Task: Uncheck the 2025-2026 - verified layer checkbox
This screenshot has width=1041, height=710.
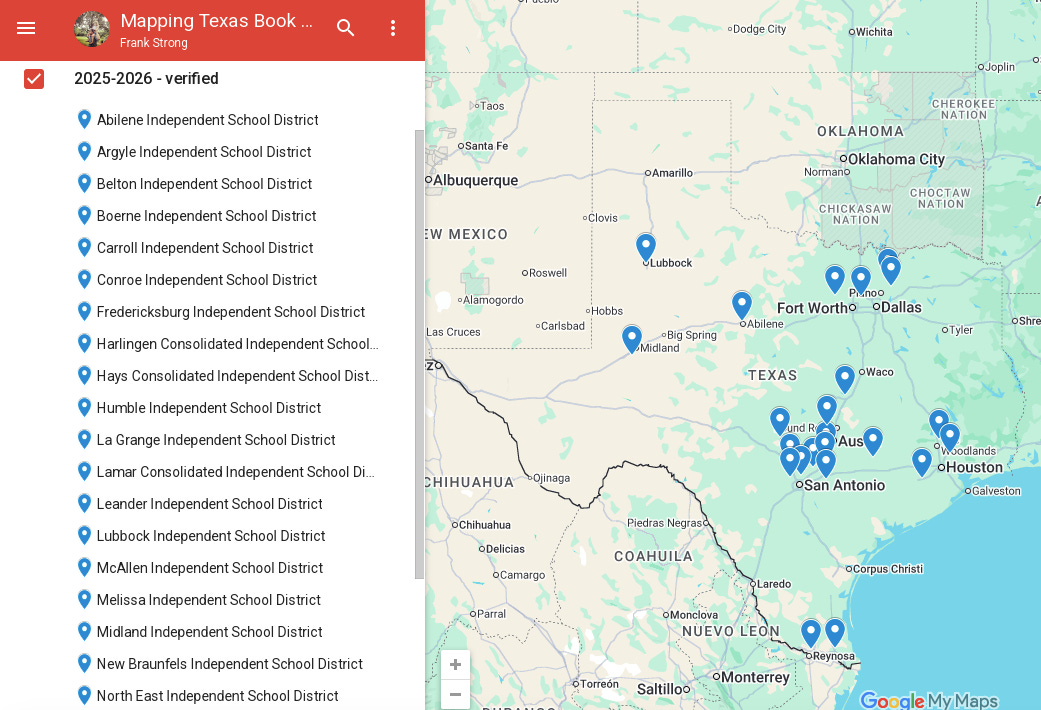Action: coord(34,79)
